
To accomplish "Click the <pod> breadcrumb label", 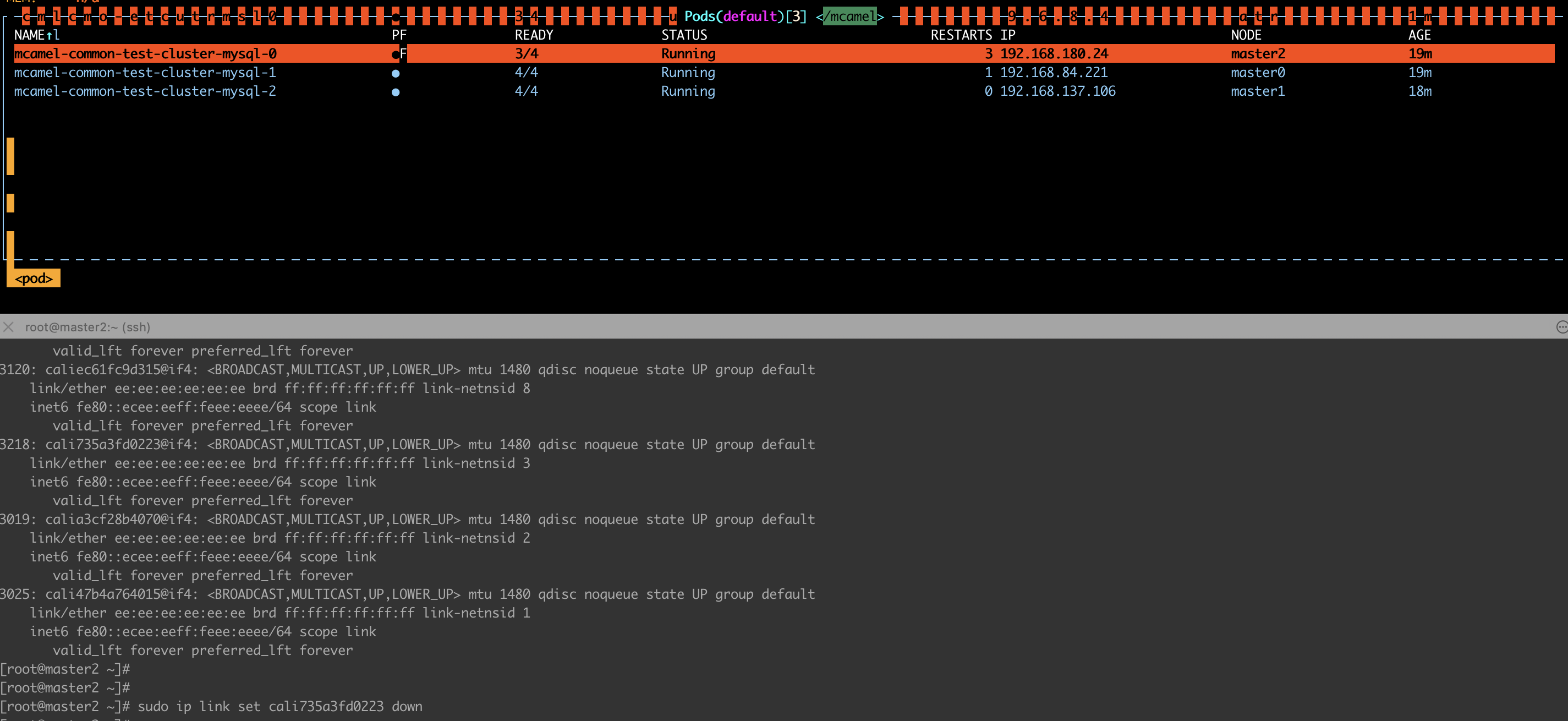I will coord(34,278).
